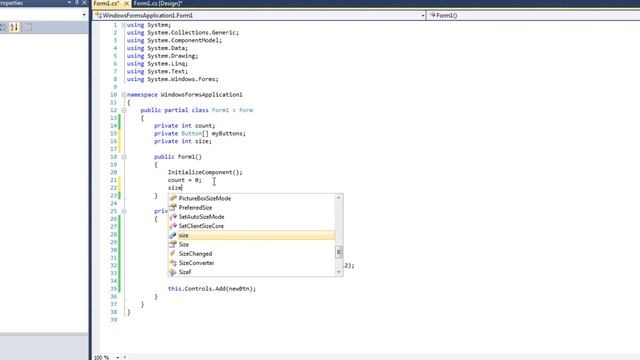Select Categorized view icon in Properties panel
The width and height of the screenshot is (640, 360).
coord(2,27)
